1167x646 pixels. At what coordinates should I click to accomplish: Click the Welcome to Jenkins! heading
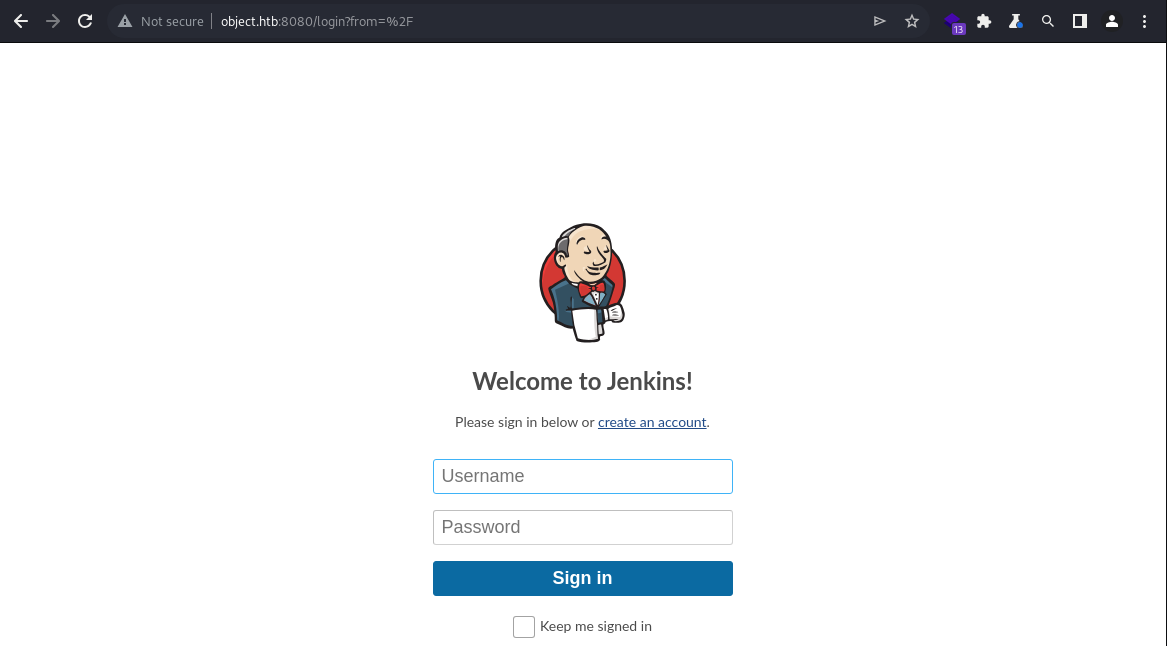coord(583,381)
